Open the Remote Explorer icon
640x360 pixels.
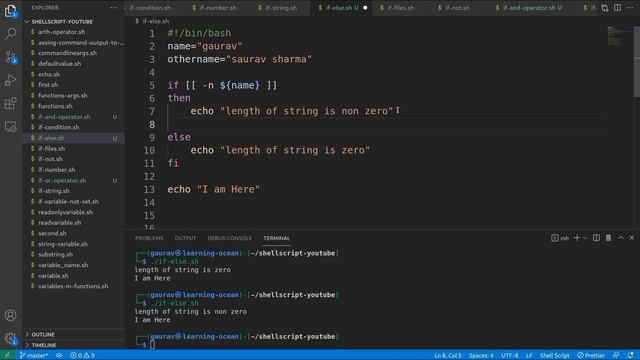pos(11,127)
